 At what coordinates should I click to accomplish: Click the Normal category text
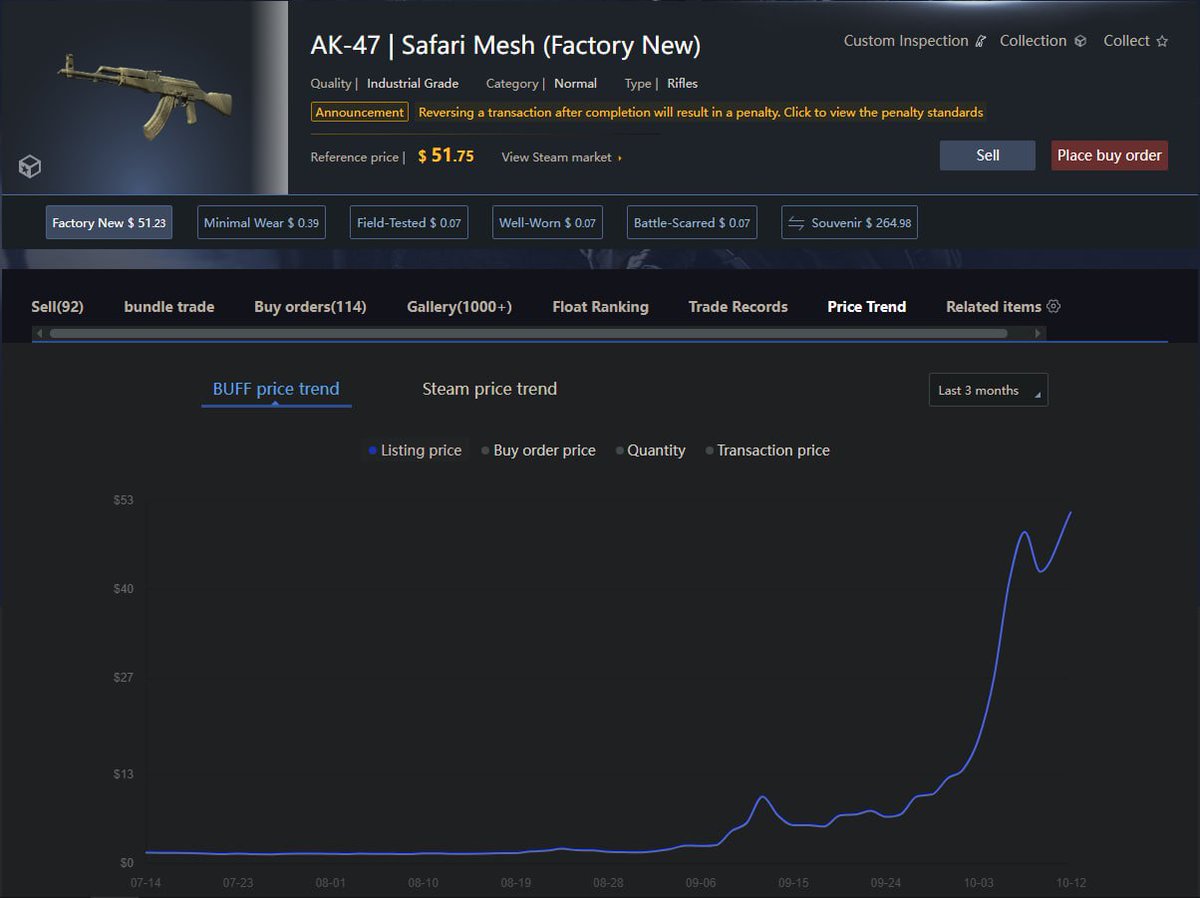(x=576, y=84)
